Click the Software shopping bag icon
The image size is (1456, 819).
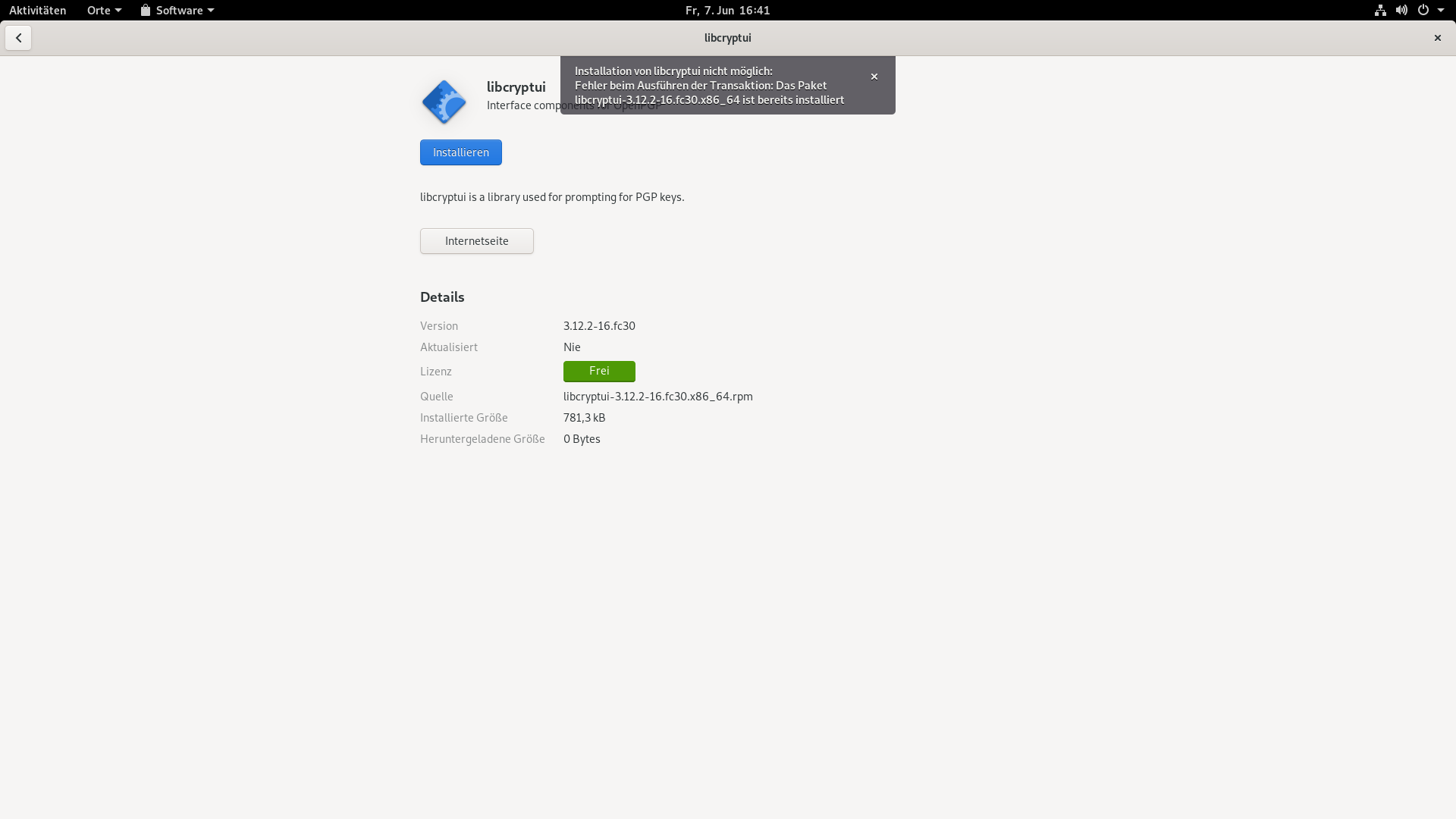(146, 10)
